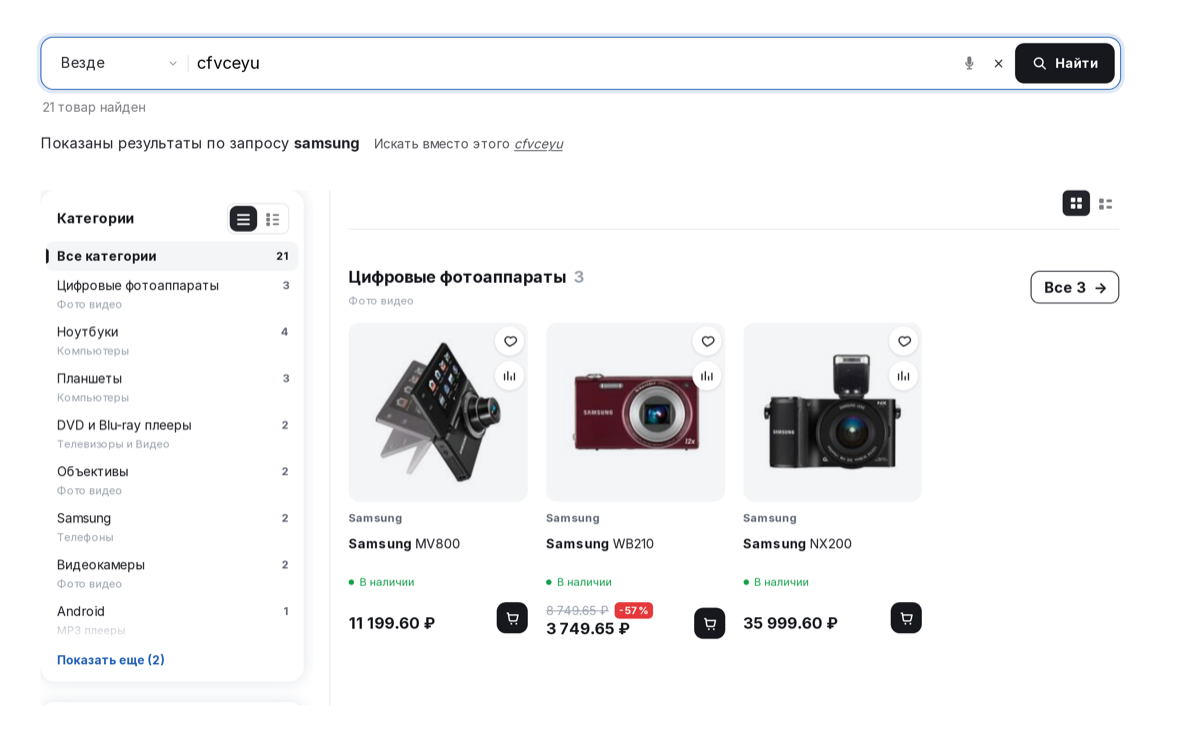Viewport: 1200px width, 746px height.
Task: Expand more categories with "Показать еще (2)"
Action: tap(111, 660)
